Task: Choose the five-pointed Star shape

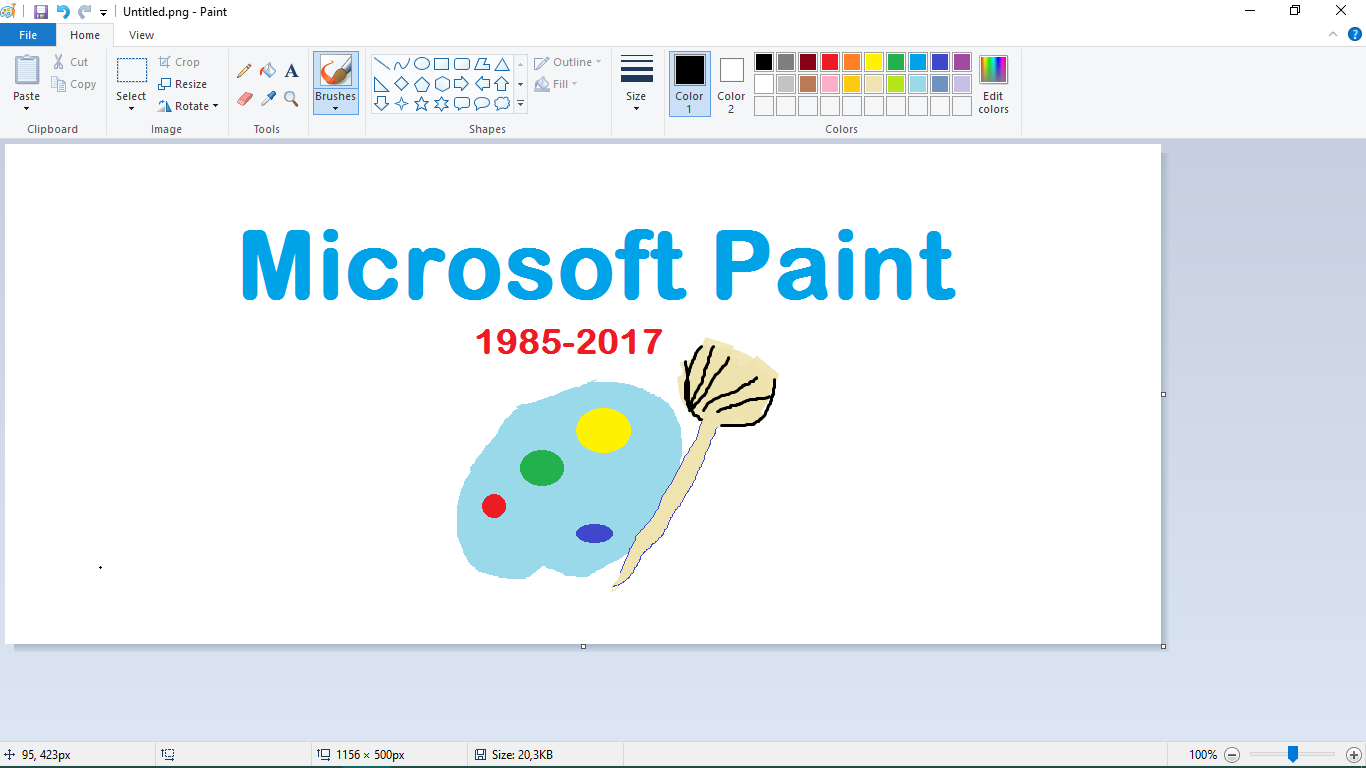Action: click(x=421, y=103)
